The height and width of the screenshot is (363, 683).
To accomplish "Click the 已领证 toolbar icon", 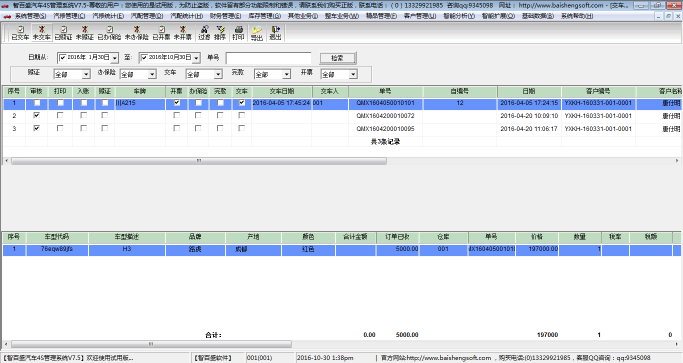I will tap(63, 33).
